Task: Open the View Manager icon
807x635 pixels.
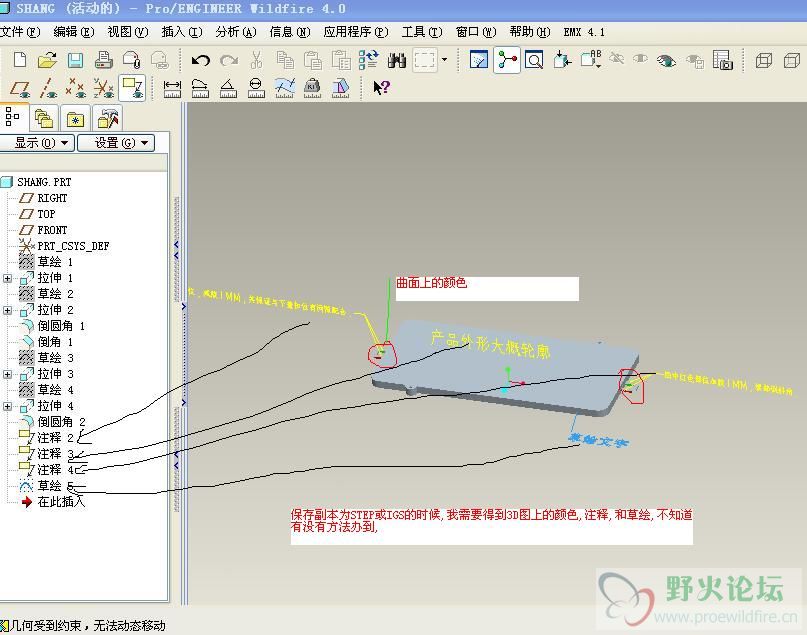Action: 723,60
